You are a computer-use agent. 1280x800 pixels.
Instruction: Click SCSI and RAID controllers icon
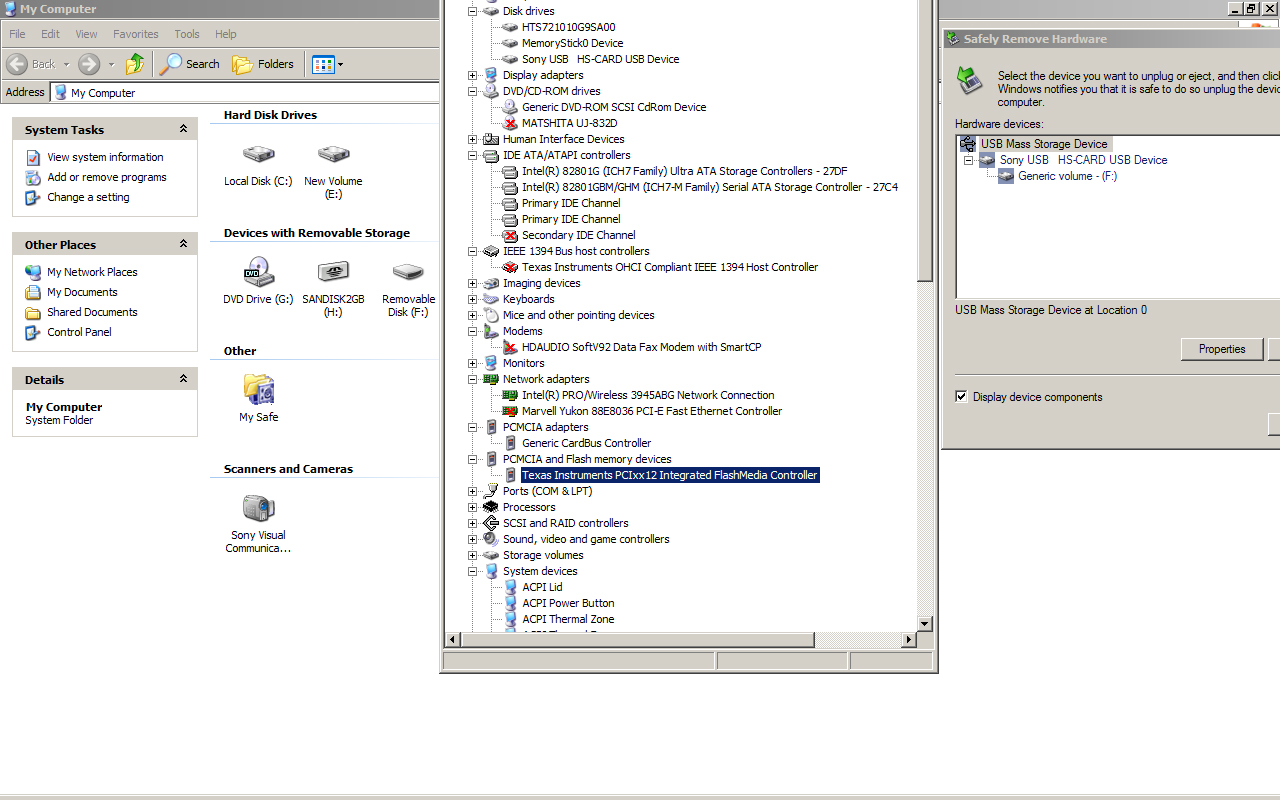(x=491, y=523)
